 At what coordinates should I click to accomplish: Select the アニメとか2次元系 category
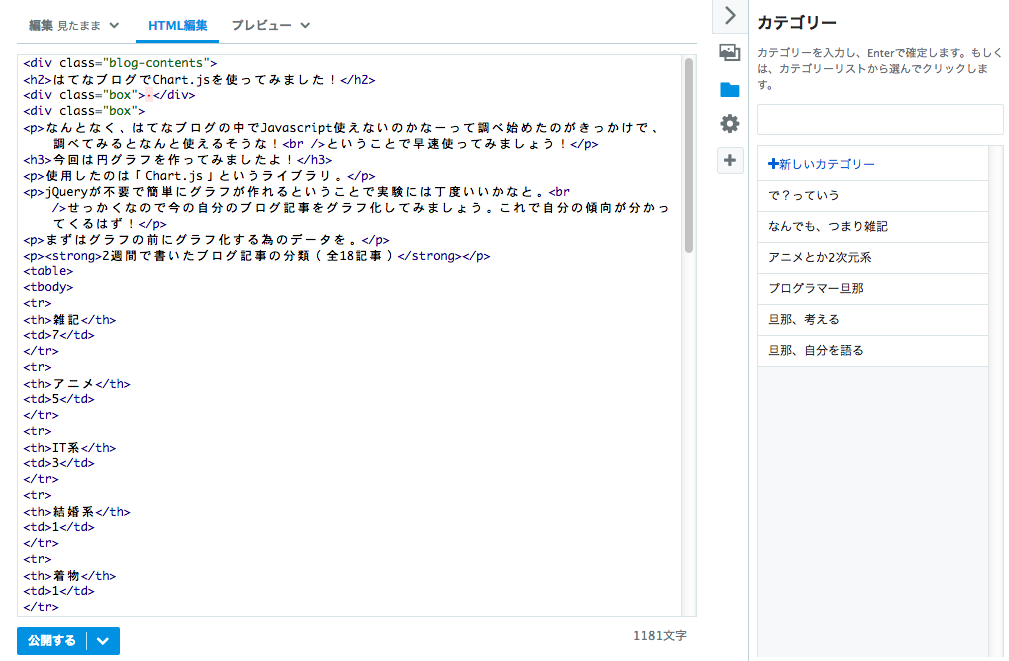873,257
